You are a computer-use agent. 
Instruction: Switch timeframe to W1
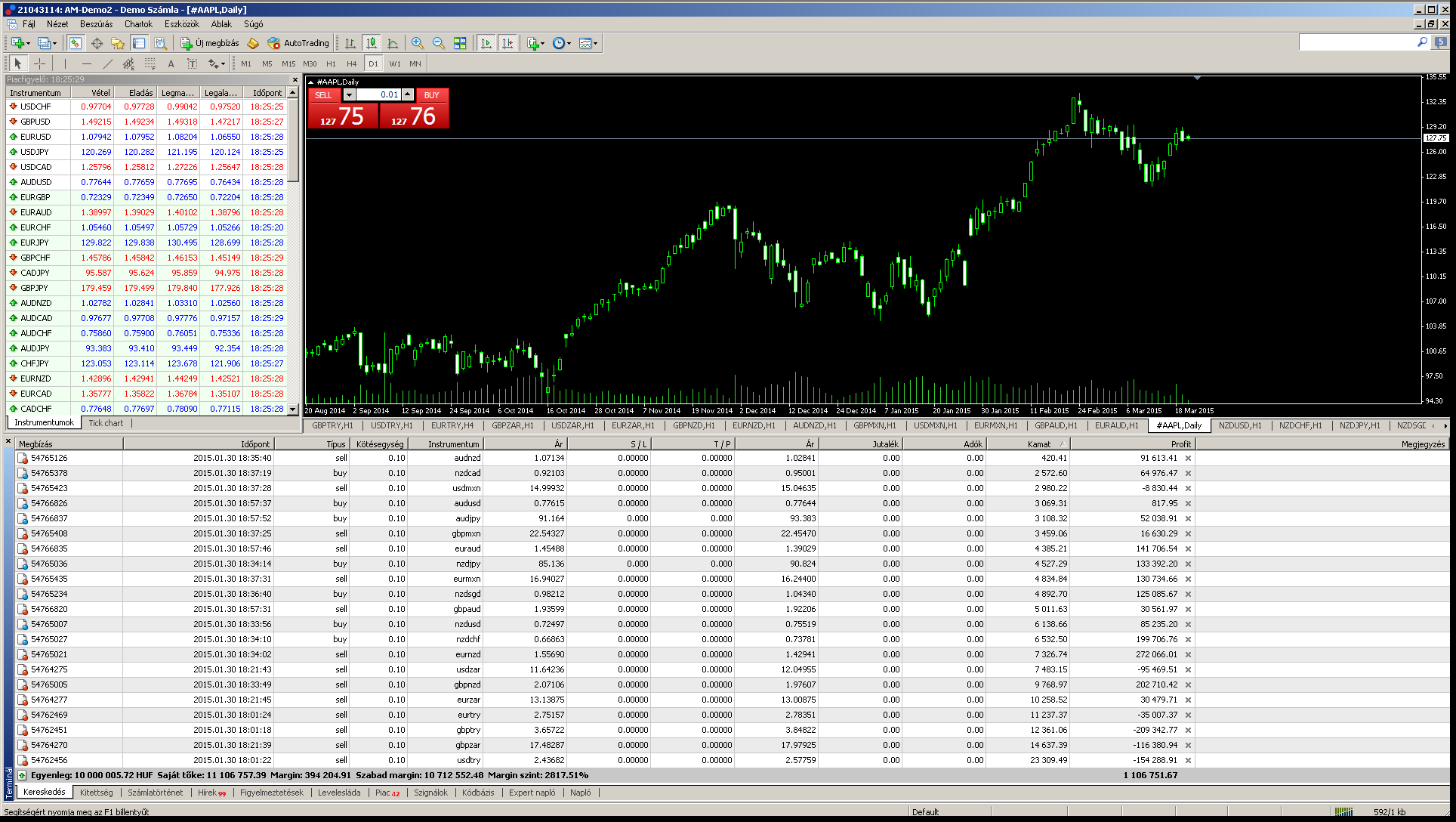(x=395, y=63)
